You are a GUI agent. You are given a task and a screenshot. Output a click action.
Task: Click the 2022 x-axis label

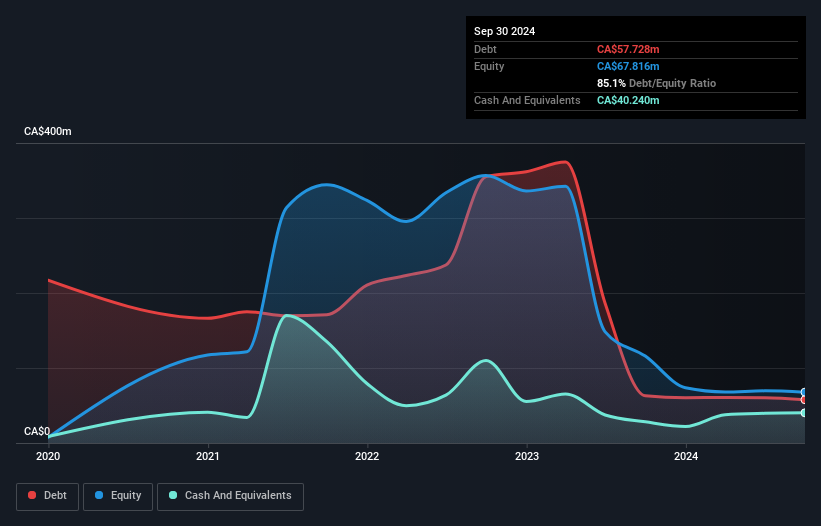(x=367, y=456)
